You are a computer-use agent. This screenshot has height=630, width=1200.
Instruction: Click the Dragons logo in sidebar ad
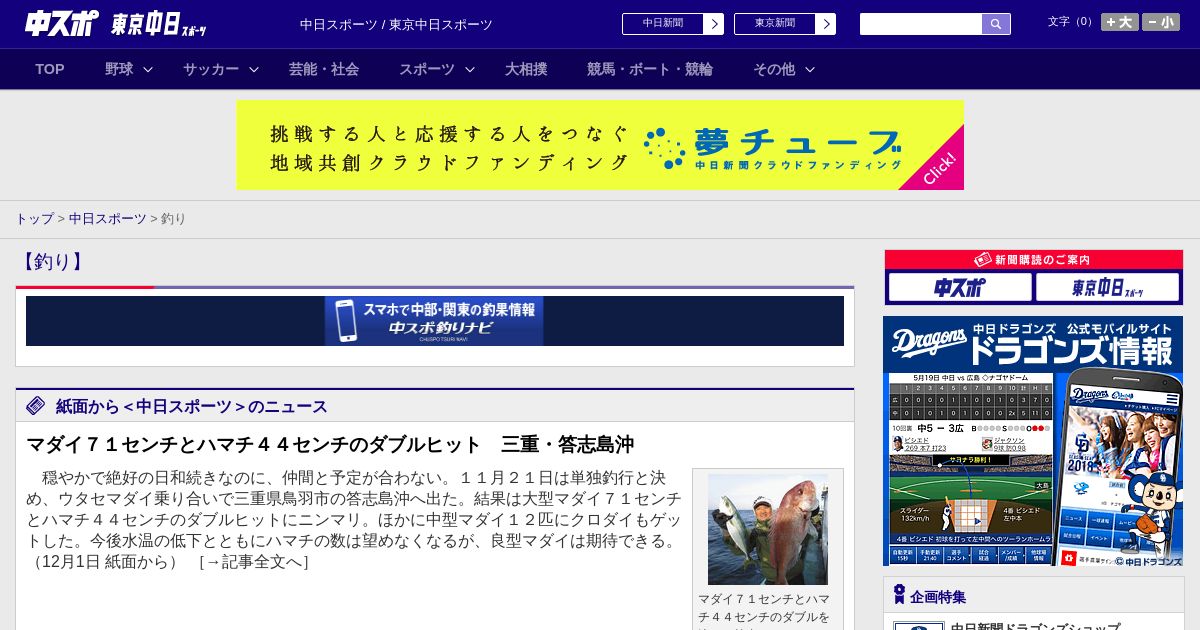point(928,341)
